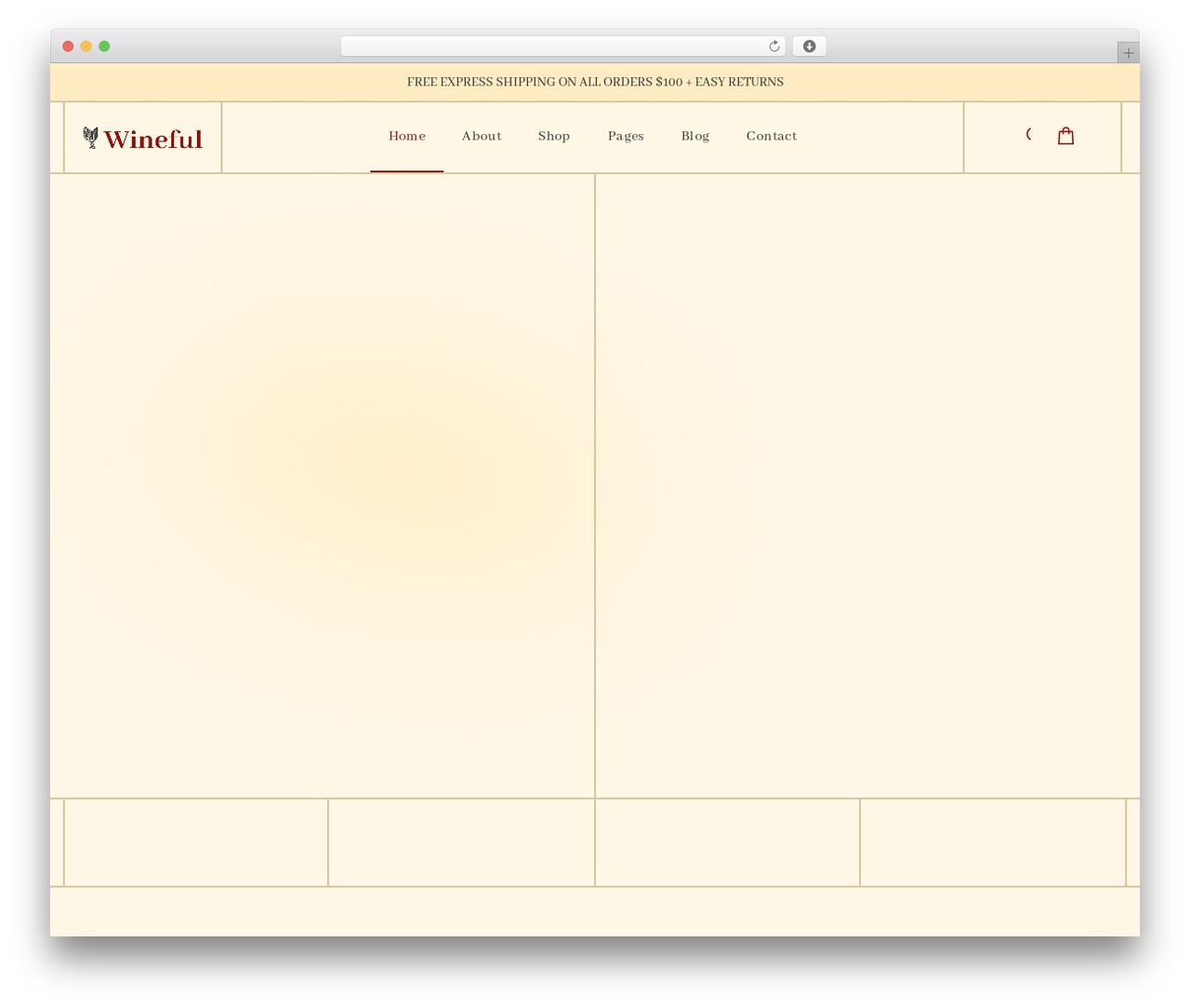The width and height of the screenshot is (1190, 1008).
Task: Click the Wineful logo
Action: point(142,138)
